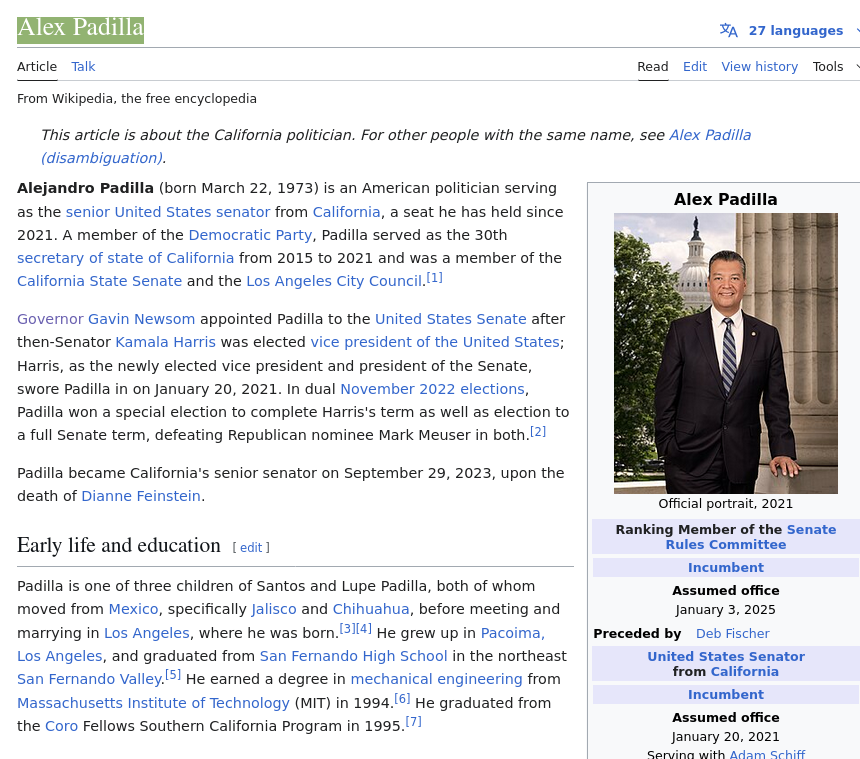The image size is (860, 759).
Task: Open the November 2022 elections link
Action: coord(433,389)
